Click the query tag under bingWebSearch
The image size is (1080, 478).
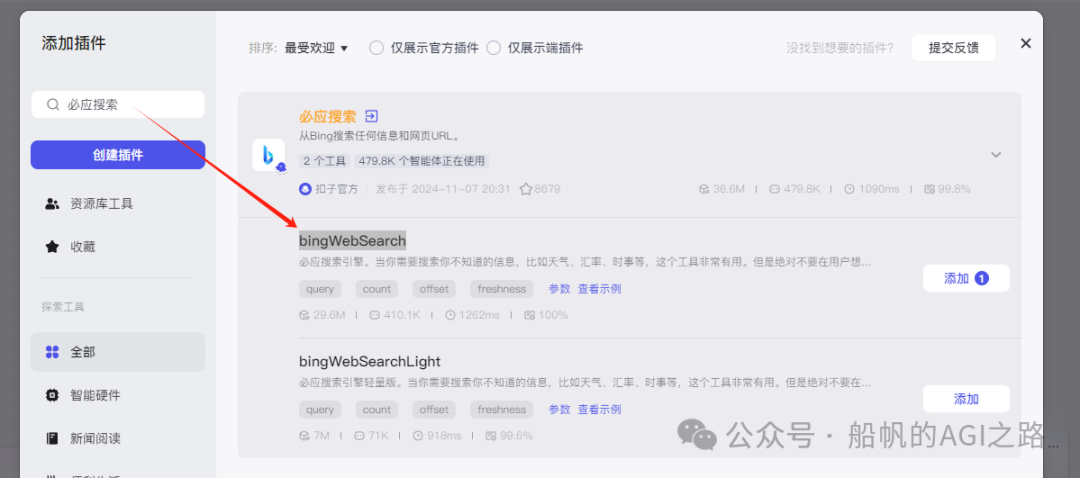point(320,289)
